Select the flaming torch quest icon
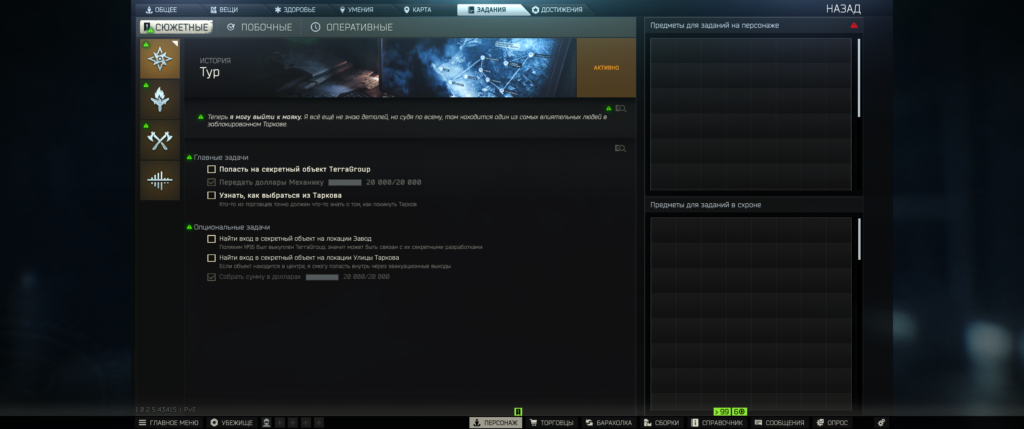This screenshot has width=1024, height=429. [160, 99]
